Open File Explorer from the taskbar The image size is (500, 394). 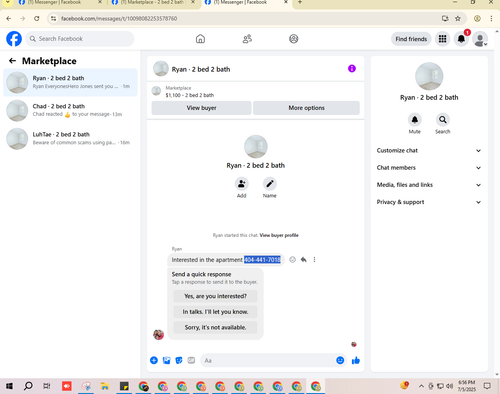click(105, 386)
